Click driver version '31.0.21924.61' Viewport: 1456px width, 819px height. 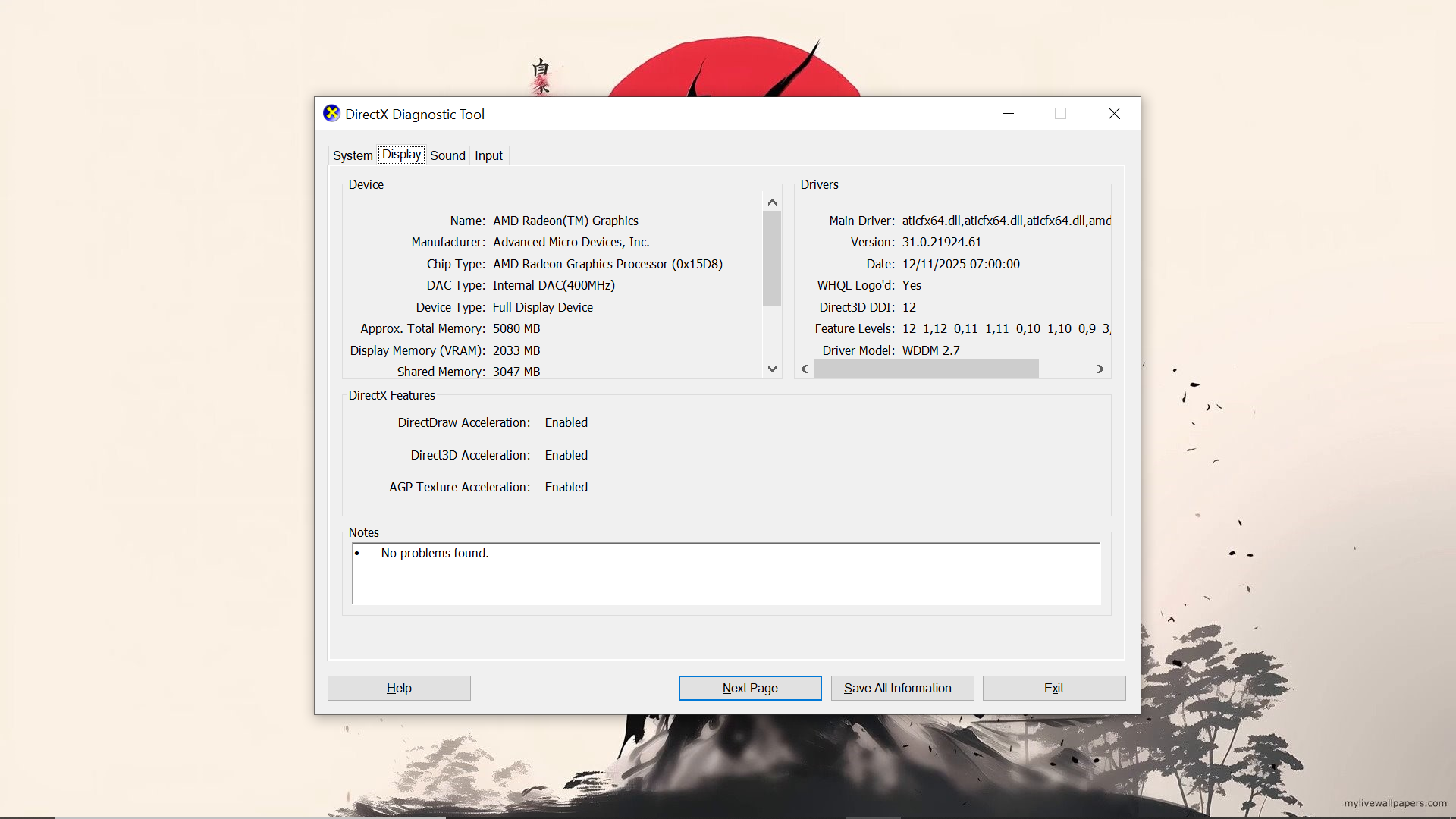(x=942, y=242)
